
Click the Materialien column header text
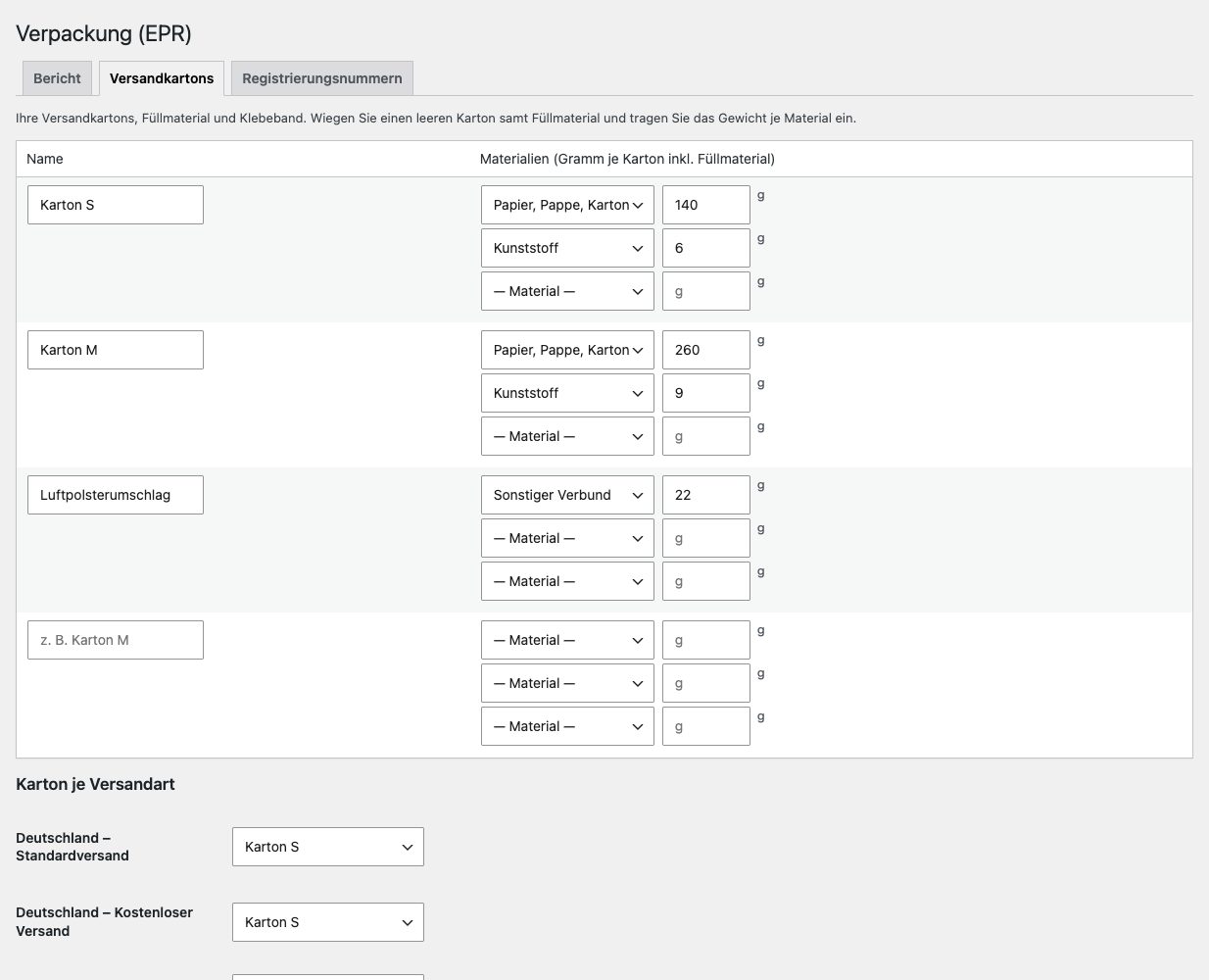click(627, 159)
